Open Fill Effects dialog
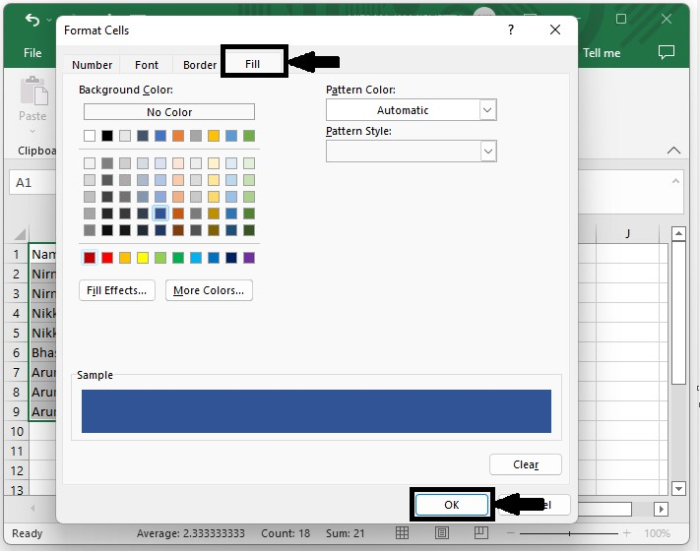700x552 pixels. coord(117,290)
